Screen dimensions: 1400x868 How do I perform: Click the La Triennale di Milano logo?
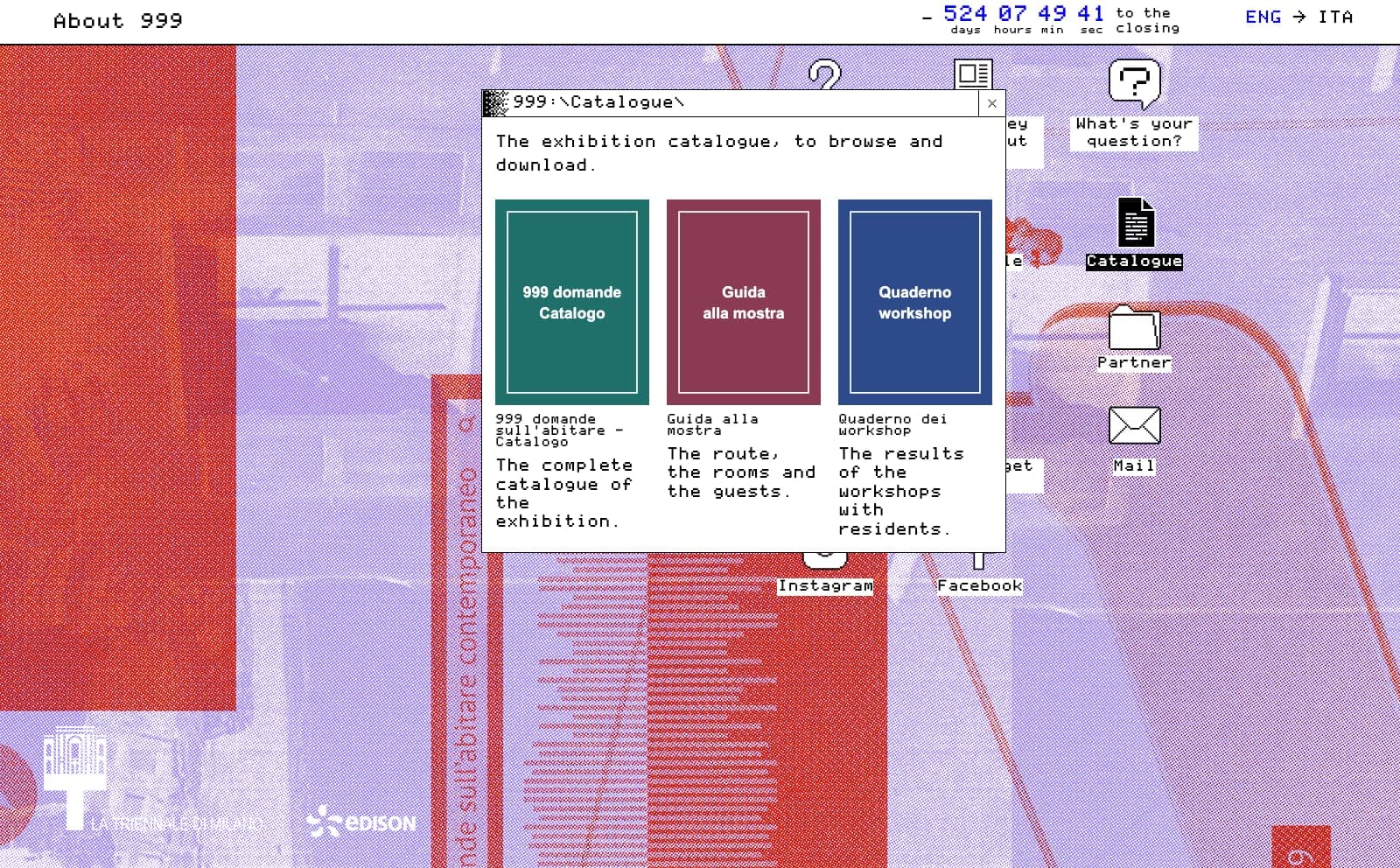click(153, 779)
